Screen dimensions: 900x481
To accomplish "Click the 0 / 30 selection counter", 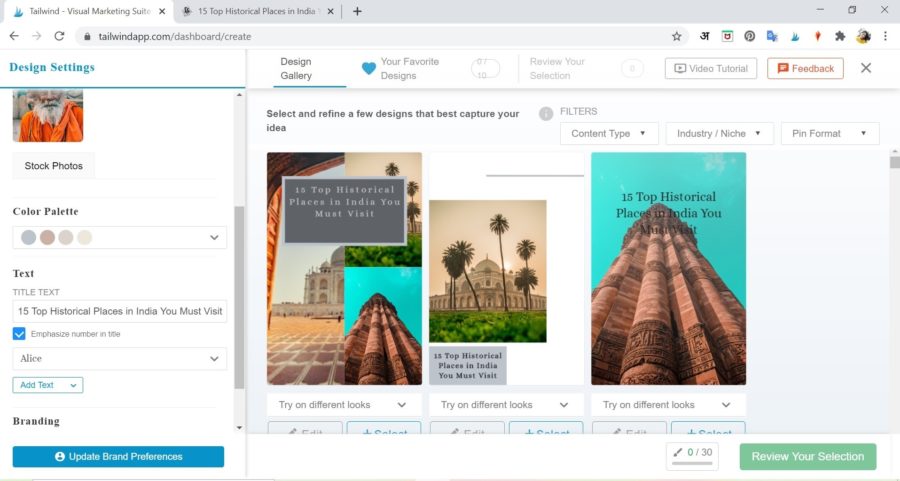I will (x=692, y=456).
